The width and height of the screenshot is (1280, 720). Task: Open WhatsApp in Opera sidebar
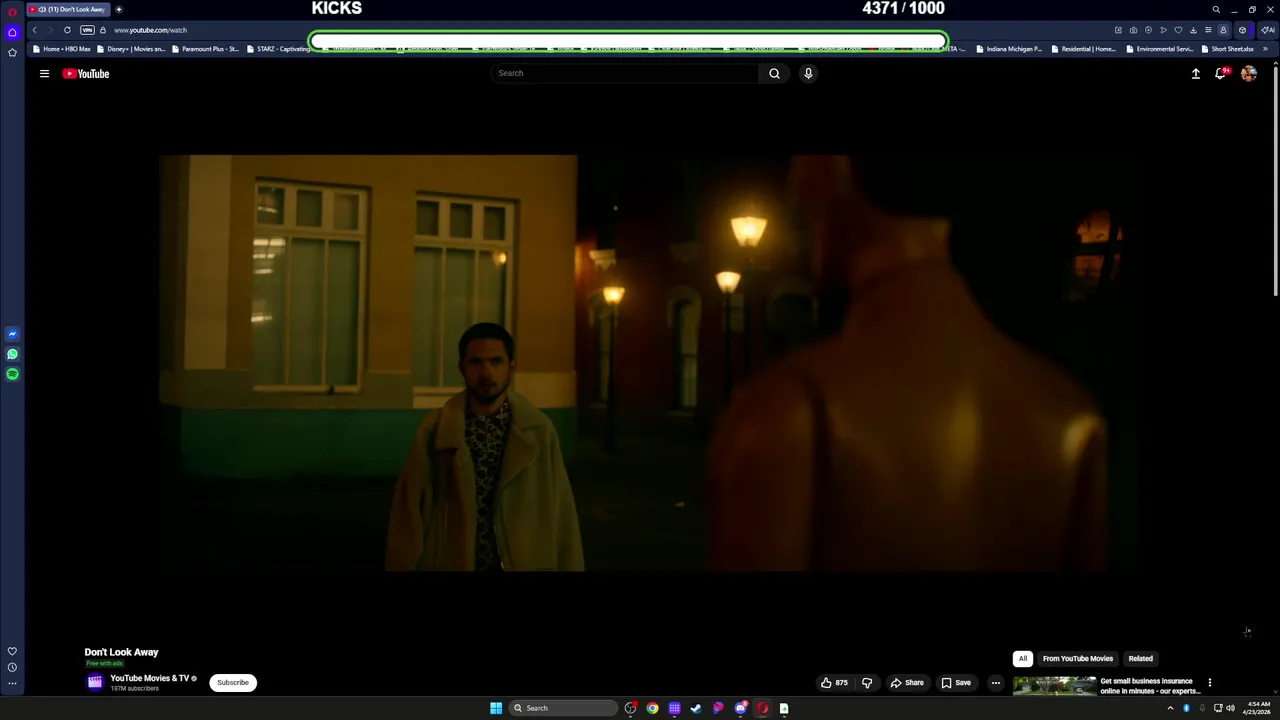coord(12,354)
